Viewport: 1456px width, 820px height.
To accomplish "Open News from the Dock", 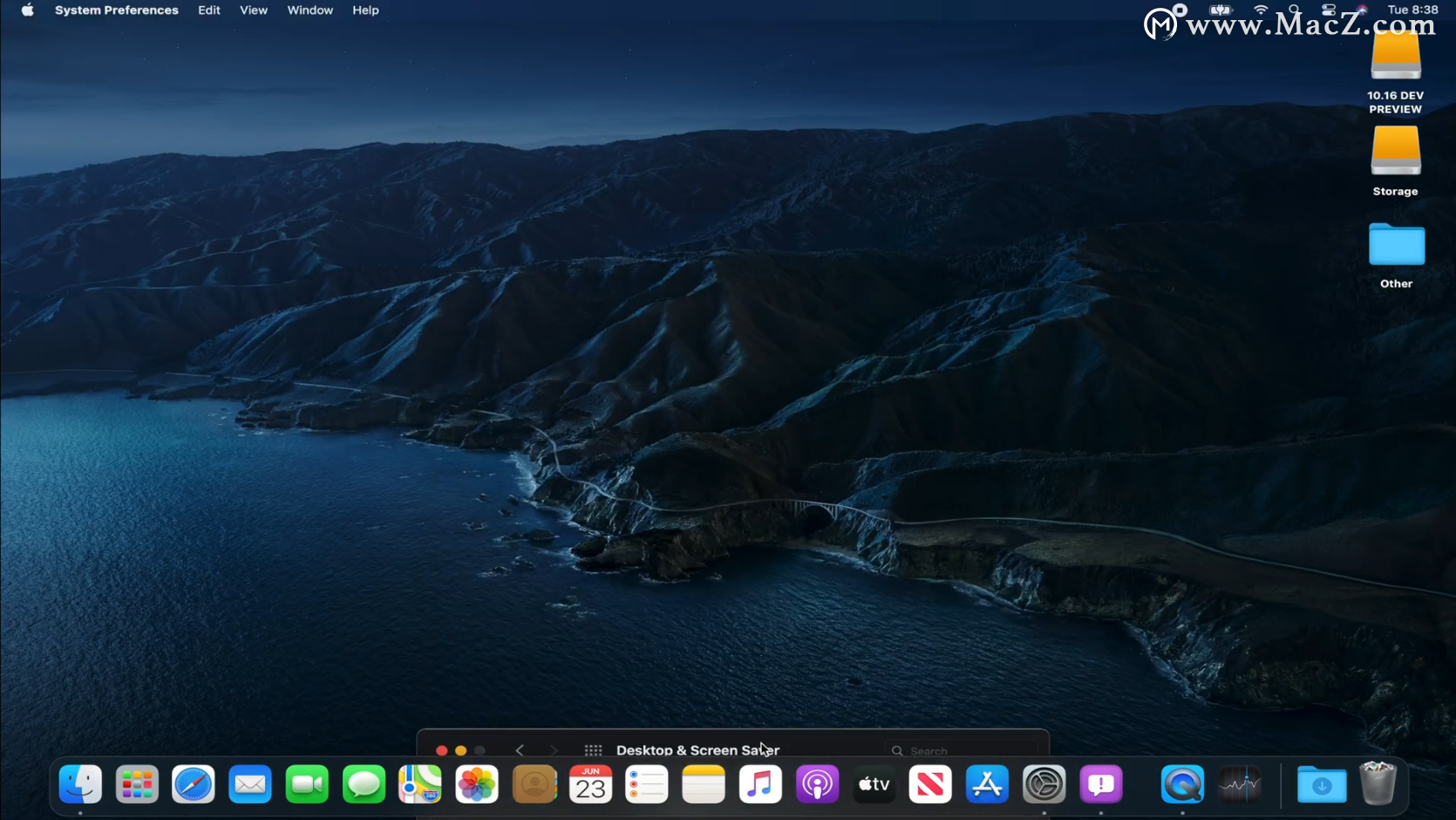I will [x=930, y=784].
